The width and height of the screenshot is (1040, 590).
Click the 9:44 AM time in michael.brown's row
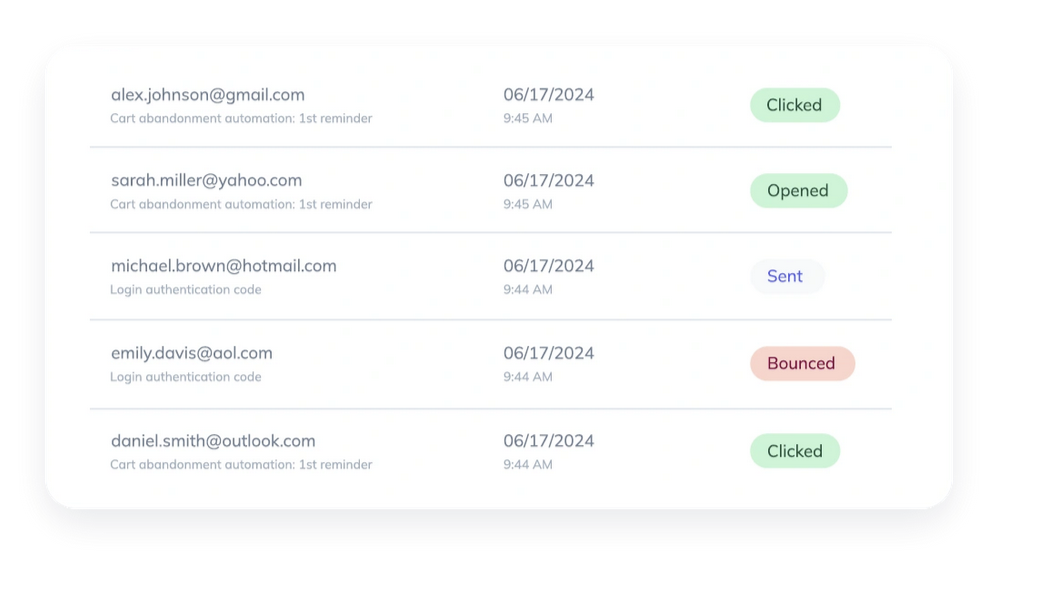click(x=528, y=290)
